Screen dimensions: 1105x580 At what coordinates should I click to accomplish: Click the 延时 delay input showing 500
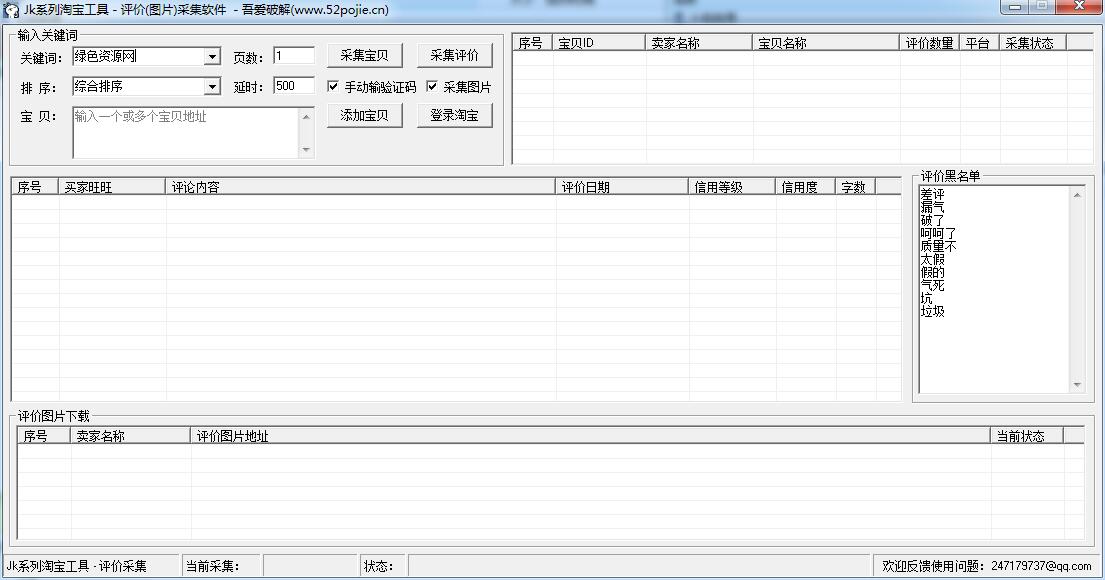pyautogui.click(x=293, y=85)
